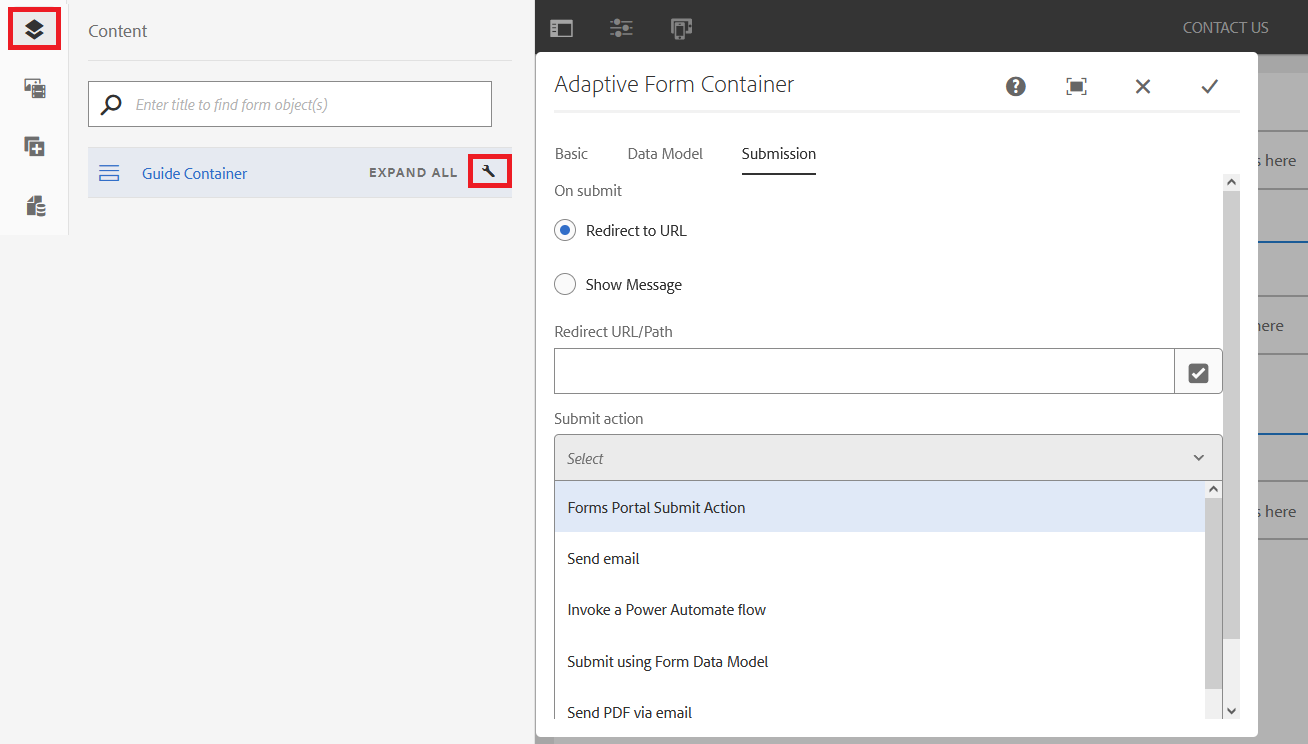
Task: Choose Invoke a Power Automate flow option
Action: tap(666, 610)
